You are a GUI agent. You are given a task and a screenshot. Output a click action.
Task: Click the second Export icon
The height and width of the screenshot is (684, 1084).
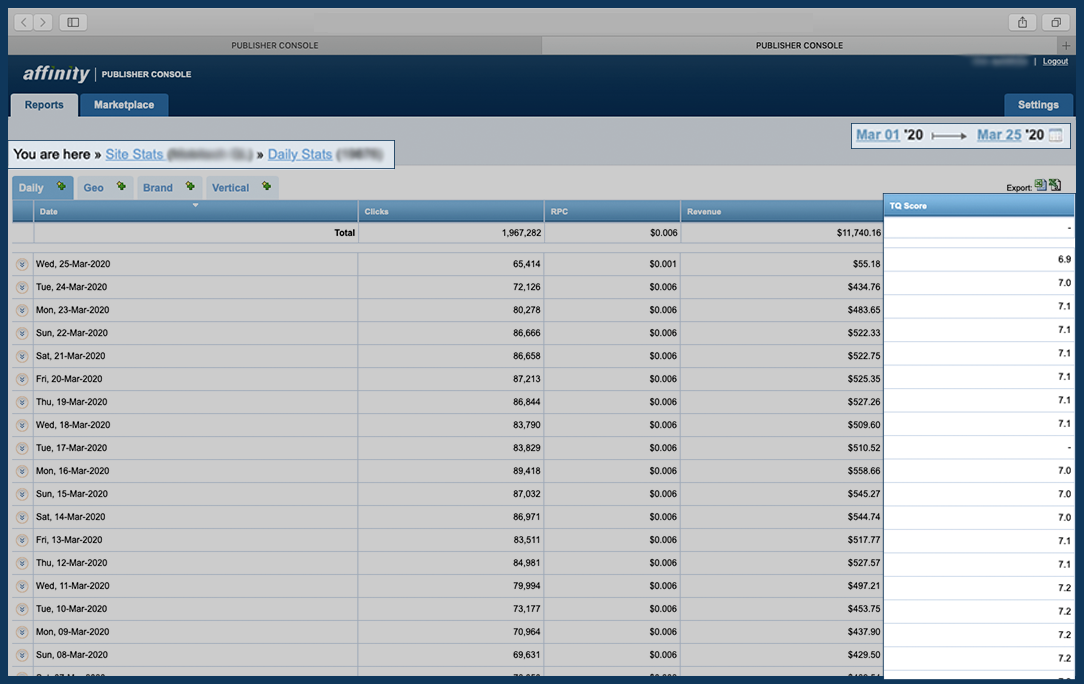[x=1055, y=185]
